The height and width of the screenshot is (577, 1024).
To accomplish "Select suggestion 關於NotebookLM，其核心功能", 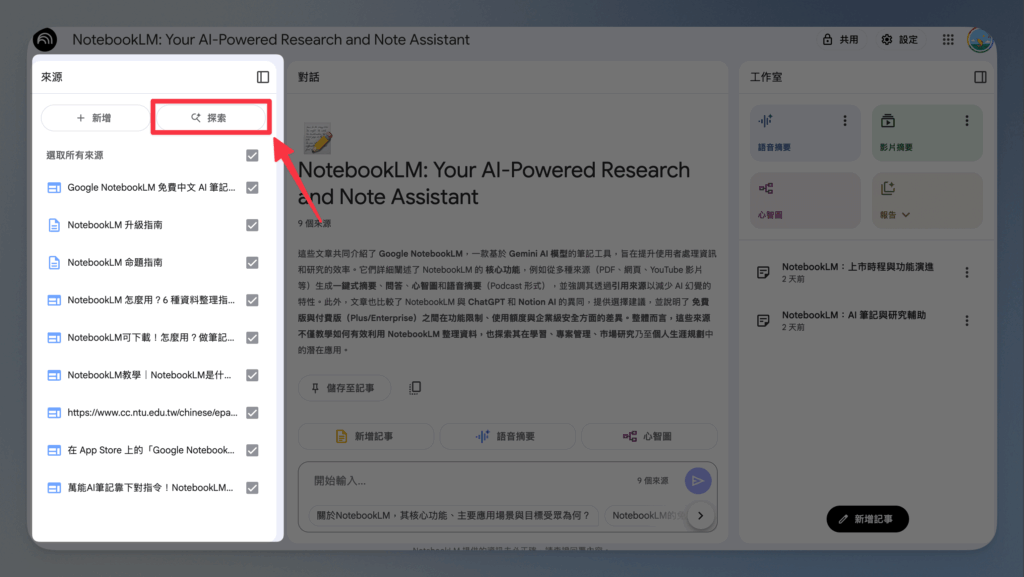I will click(453, 516).
